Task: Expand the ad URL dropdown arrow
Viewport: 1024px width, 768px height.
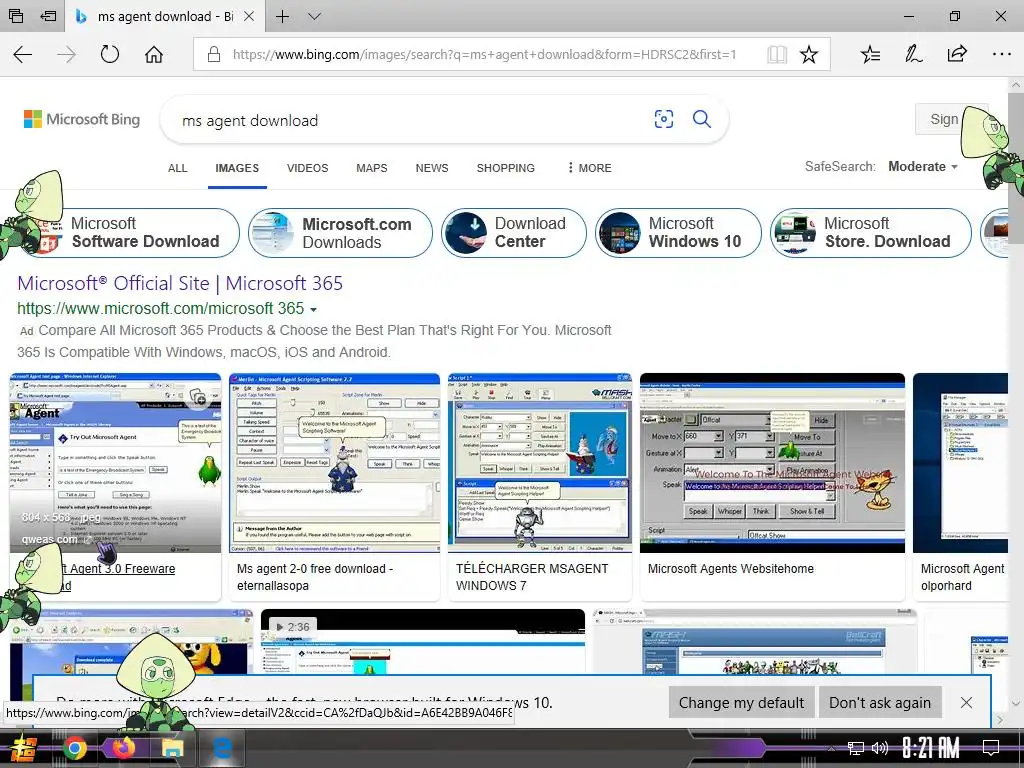Action: click(x=314, y=310)
